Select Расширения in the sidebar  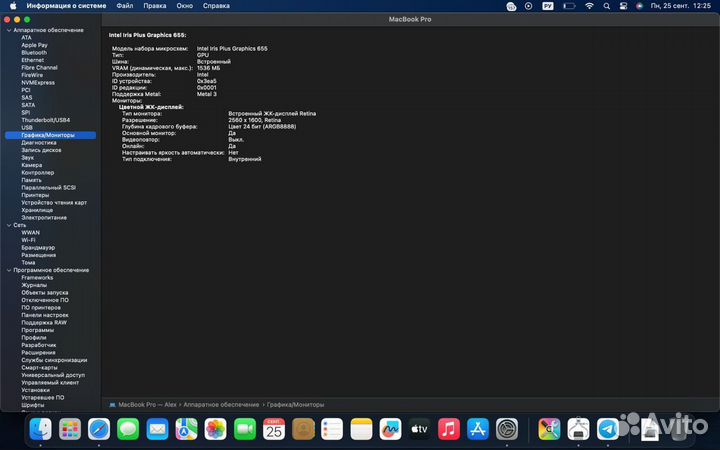click(38, 353)
